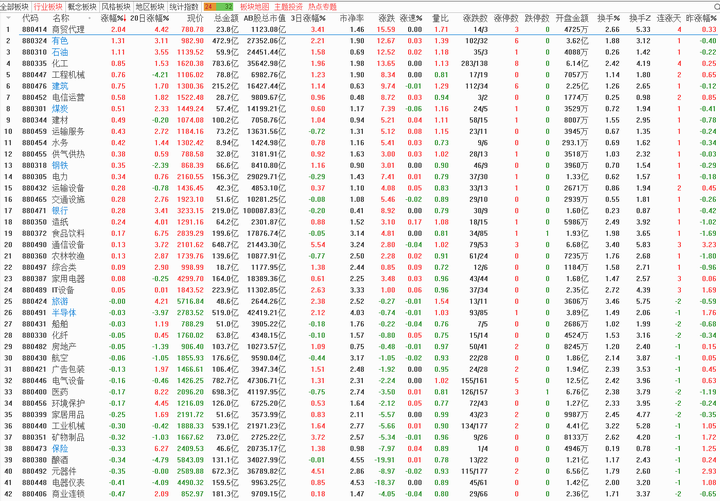Sort by the 涨停数 column header
Screen dimensions: 720x501
pos(506,18)
